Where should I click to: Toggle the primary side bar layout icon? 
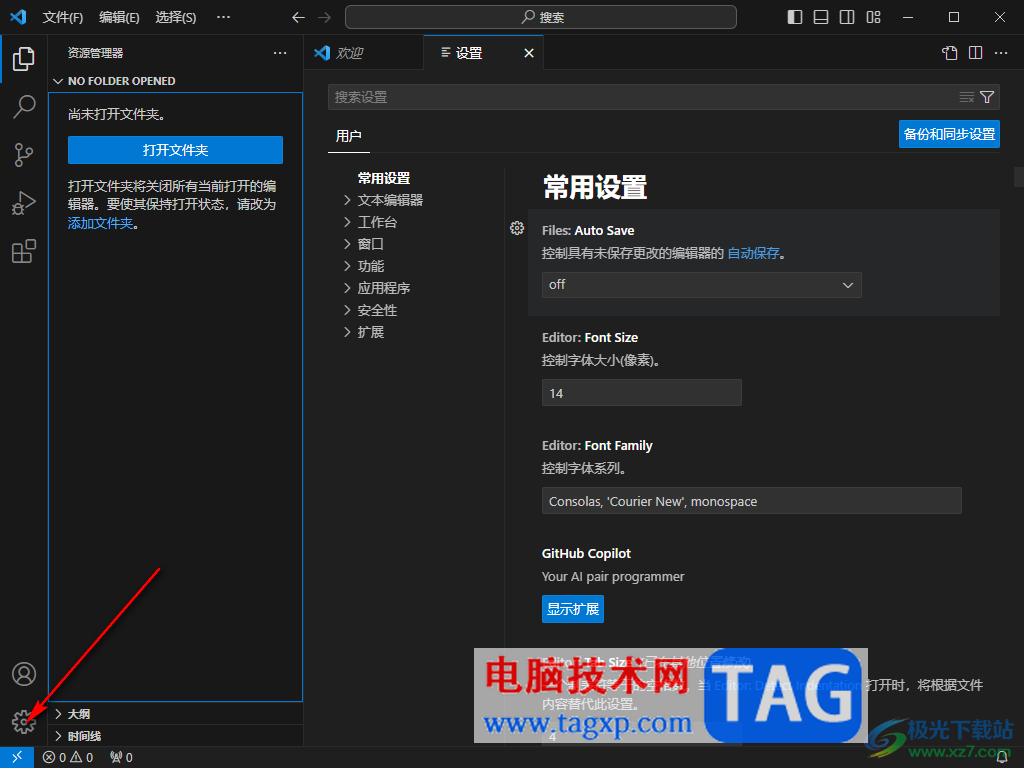795,17
